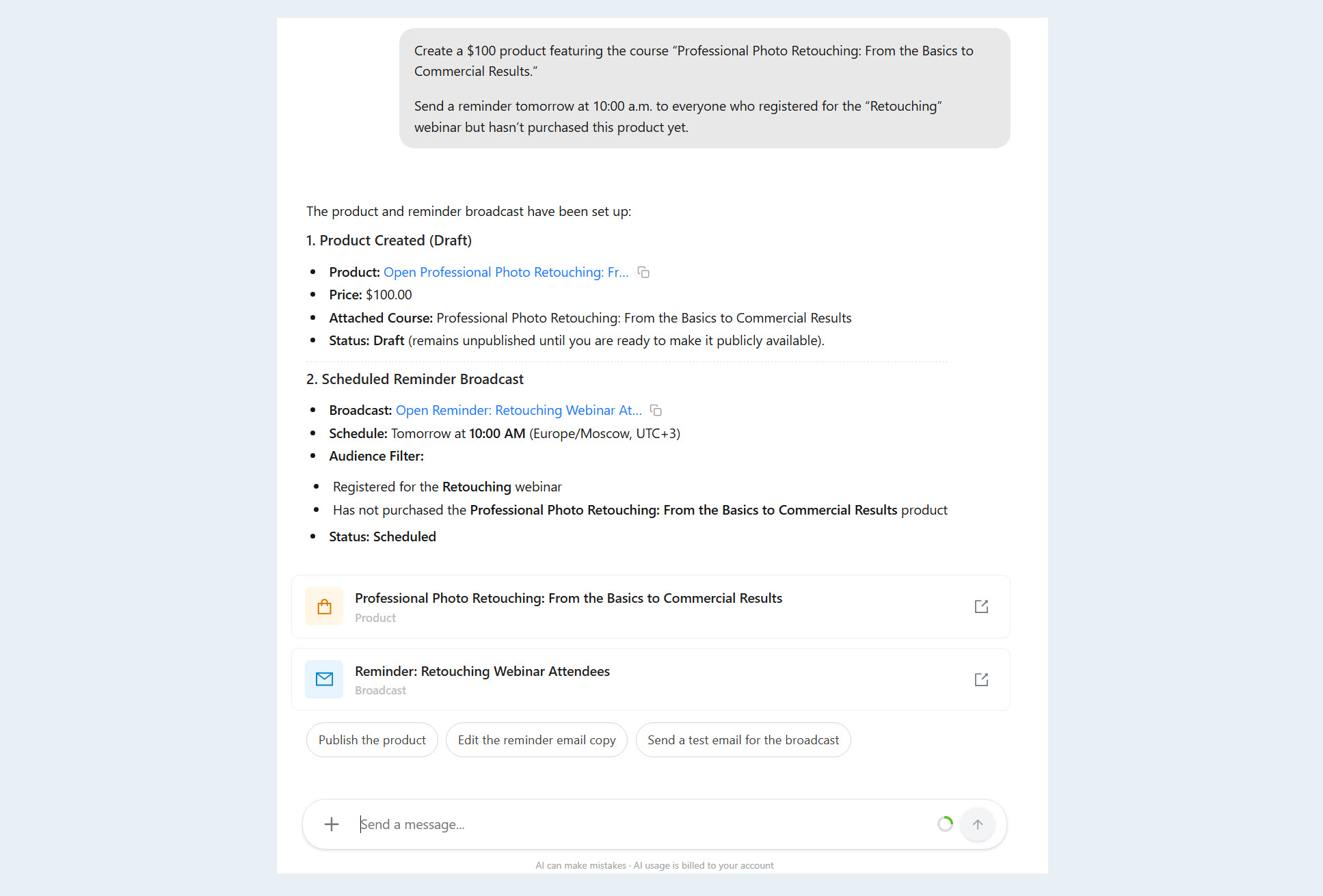
Task: Open the Professional Photo Retouching product card
Action: tap(651, 606)
